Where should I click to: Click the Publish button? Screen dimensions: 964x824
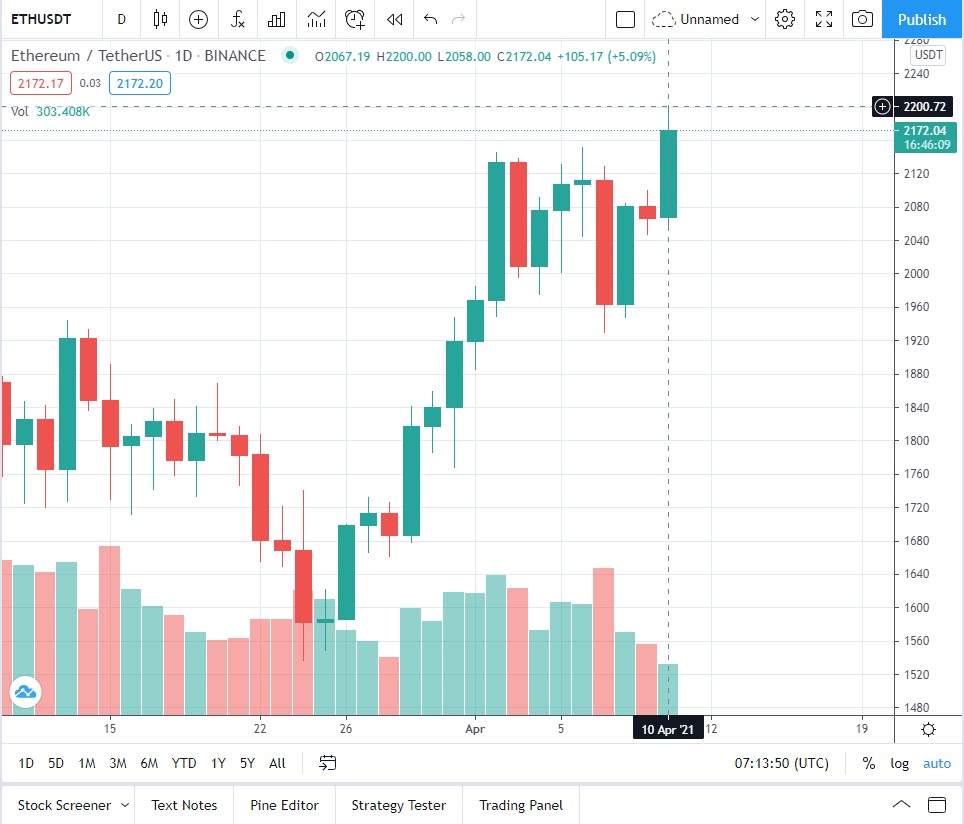[x=922, y=19]
